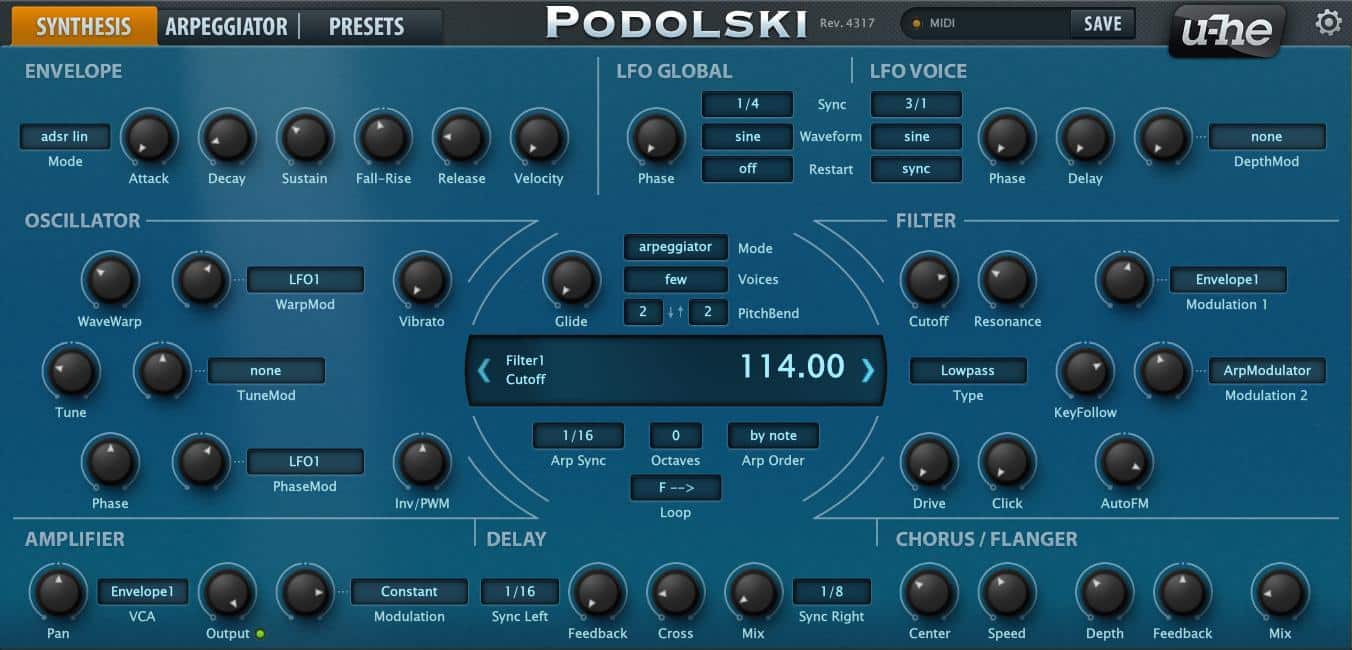Image resolution: width=1352 pixels, height=650 pixels.
Task: Click the PitchBend down range value
Action: [x=643, y=313]
